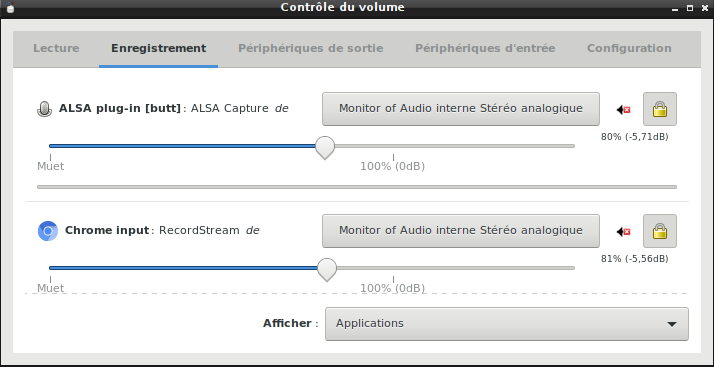714x367 pixels.
Task: Click the Chrome input volume slider handle
Action: [327, 269]
